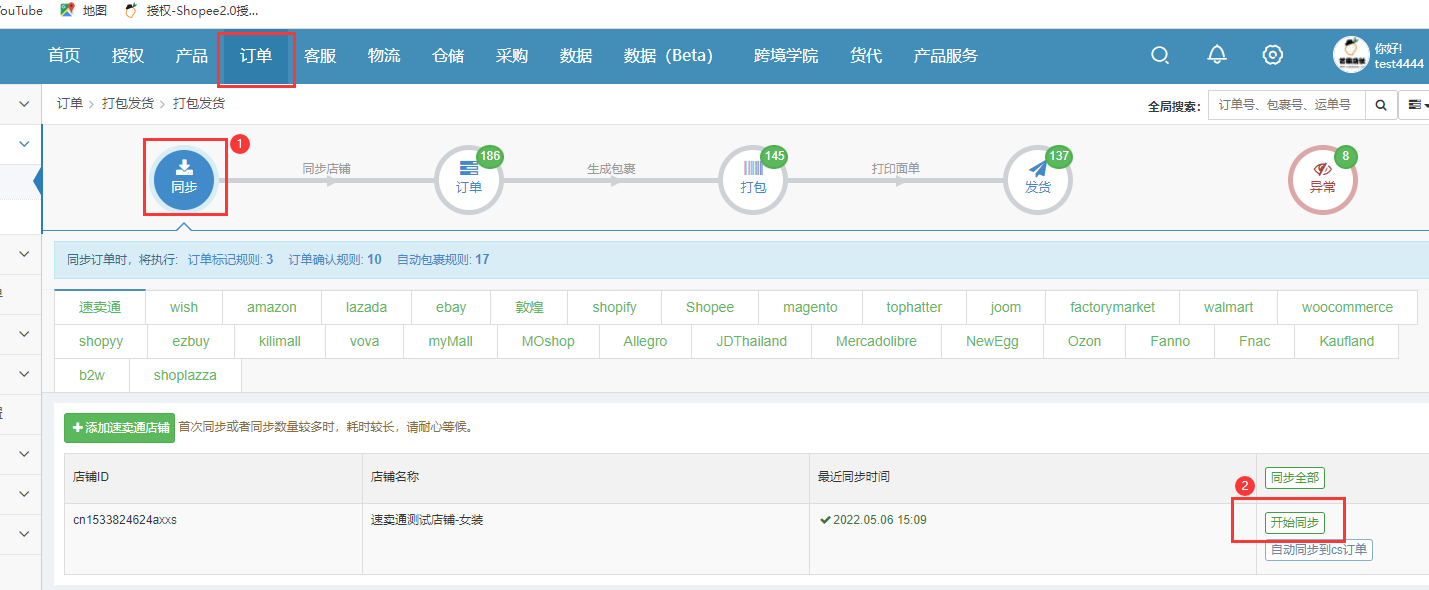Select the lazada platform tab
Image resolution: width=1429 pixels, height=590 pixels.
coord(367,307)
